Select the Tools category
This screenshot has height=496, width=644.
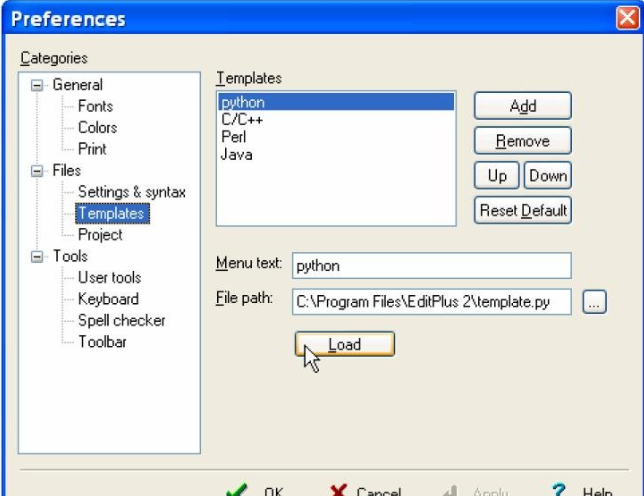70,256
